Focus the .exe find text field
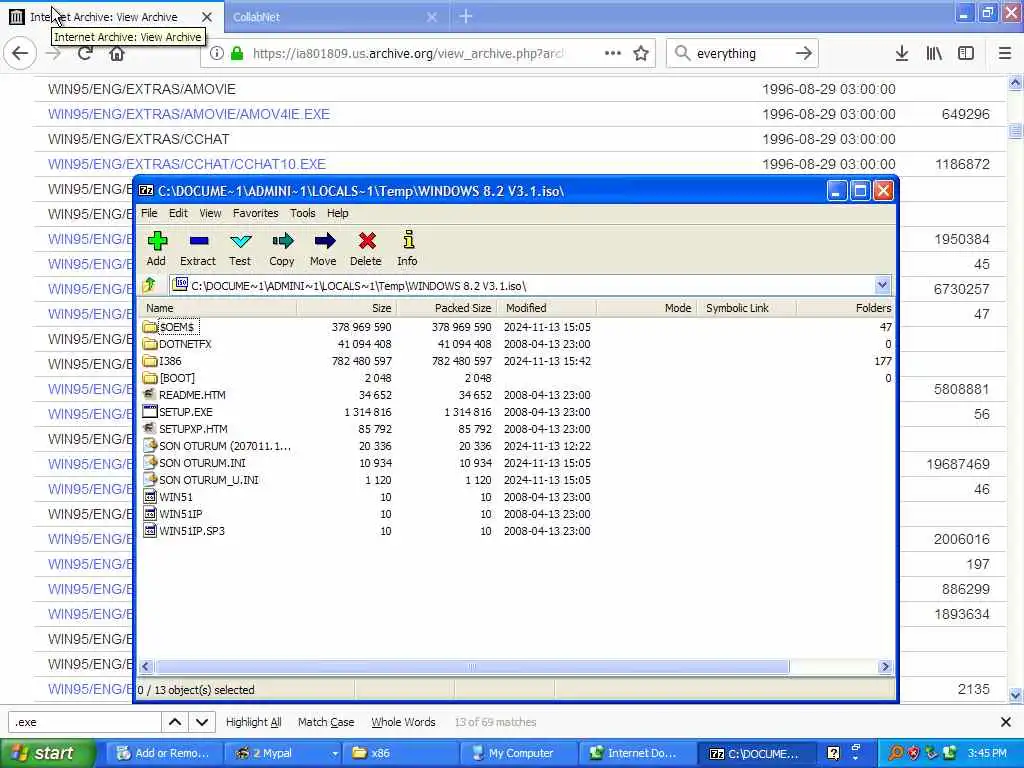This screenshot has height=768, width=1024. (84, 722)
